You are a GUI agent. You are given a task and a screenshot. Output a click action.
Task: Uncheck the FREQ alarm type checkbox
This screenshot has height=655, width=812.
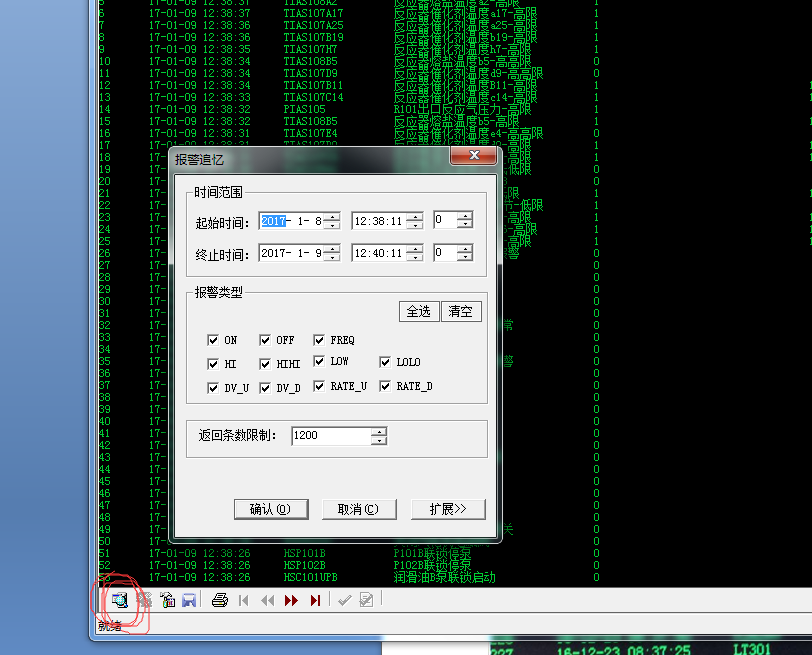320,340
